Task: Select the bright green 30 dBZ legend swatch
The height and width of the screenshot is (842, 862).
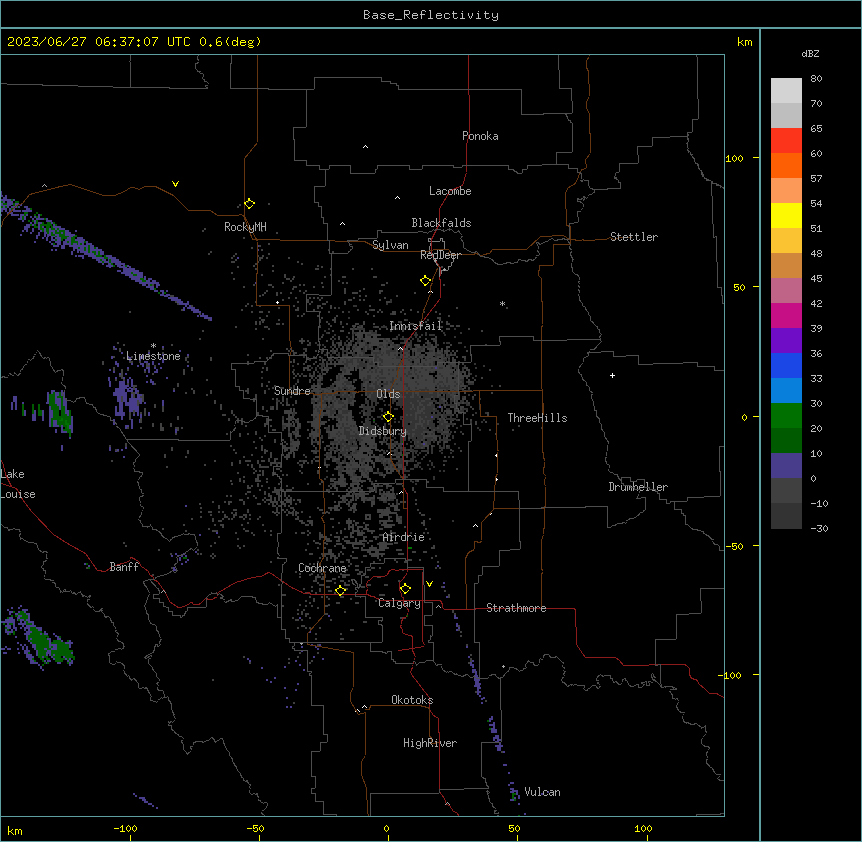Action: (x=786, y=416)
